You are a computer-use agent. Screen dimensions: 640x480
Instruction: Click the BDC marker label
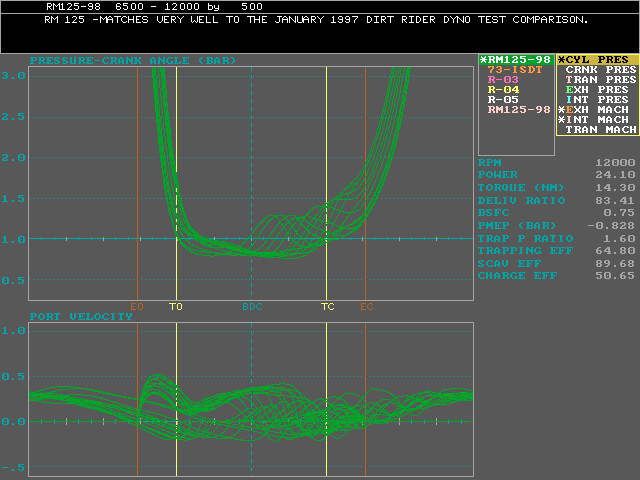[x=252, y=307]
